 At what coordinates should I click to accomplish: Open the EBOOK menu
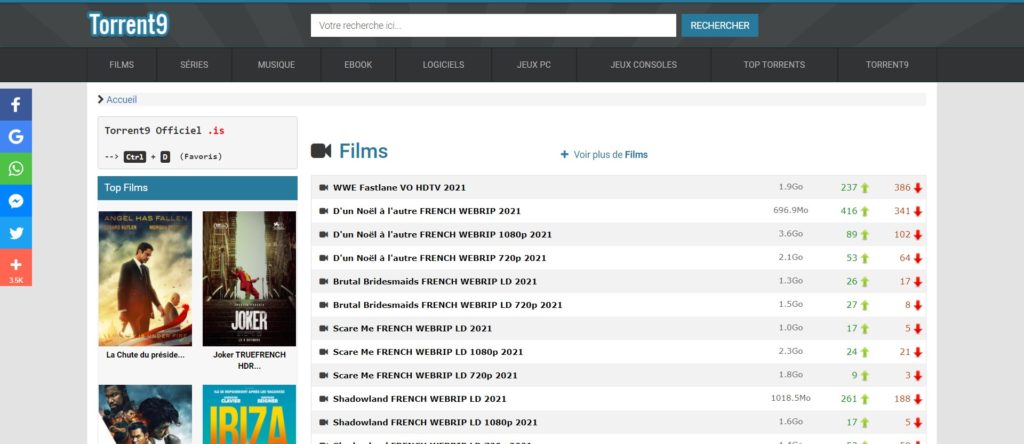point(358,65)
